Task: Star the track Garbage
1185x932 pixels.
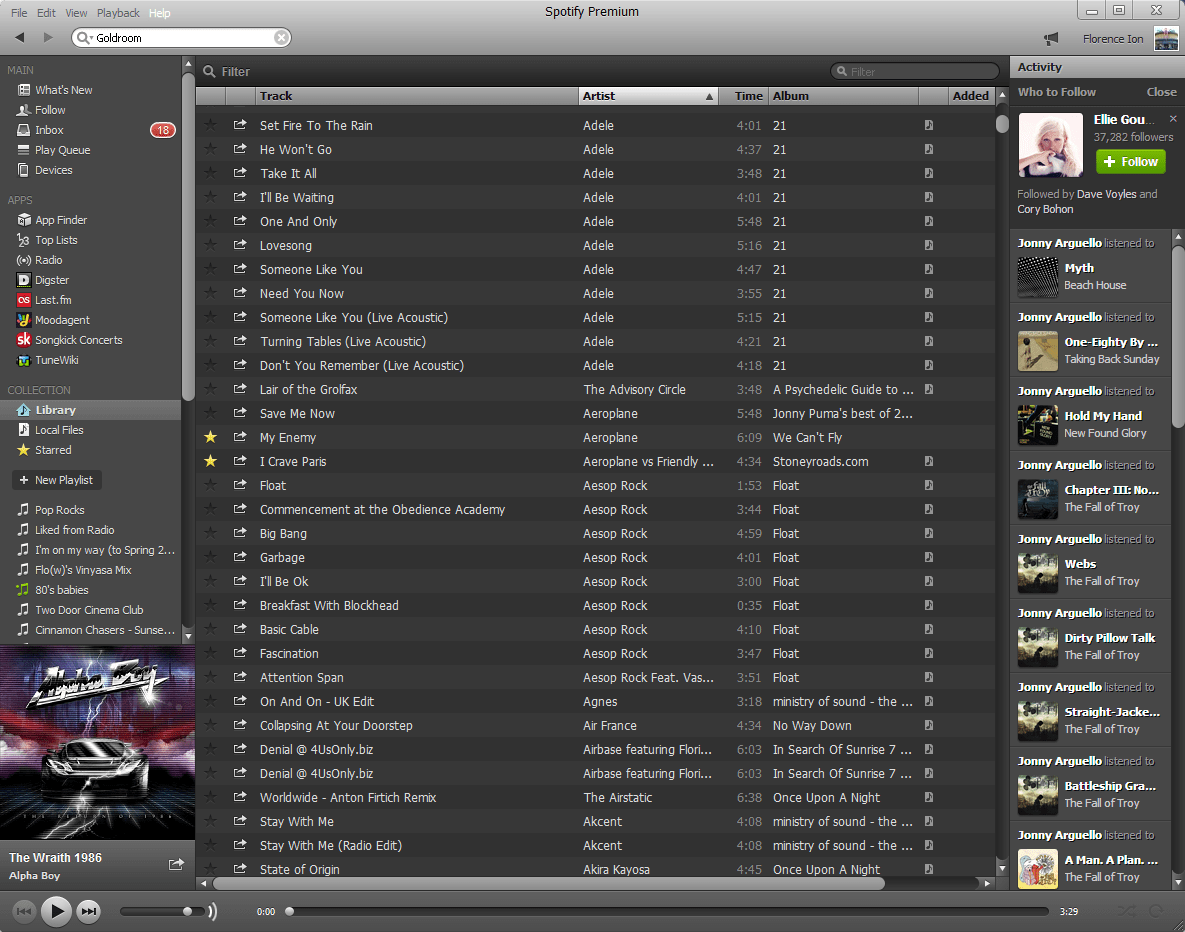Action: (210, 557)
